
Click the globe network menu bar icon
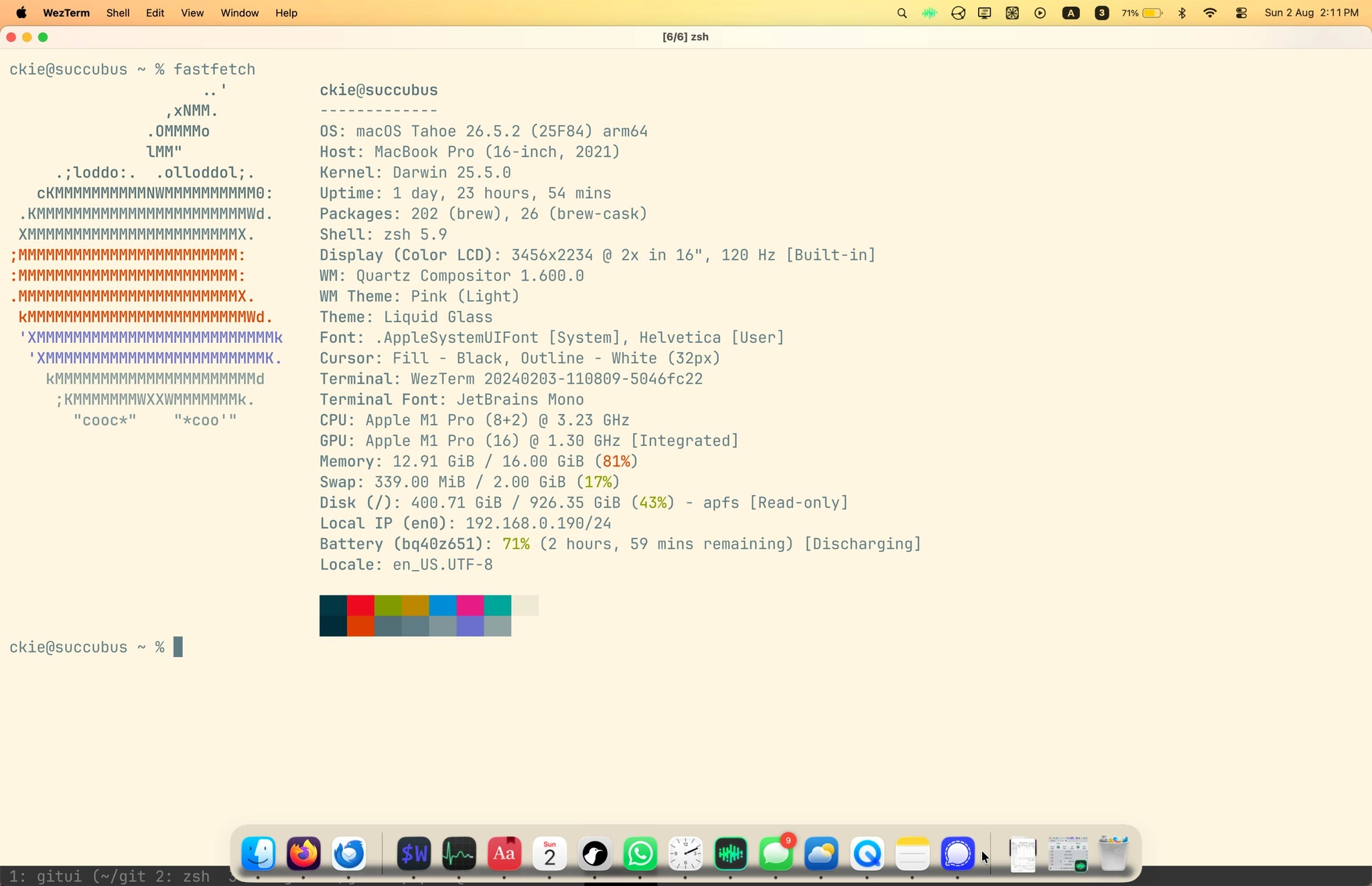(x=958, y=13)
